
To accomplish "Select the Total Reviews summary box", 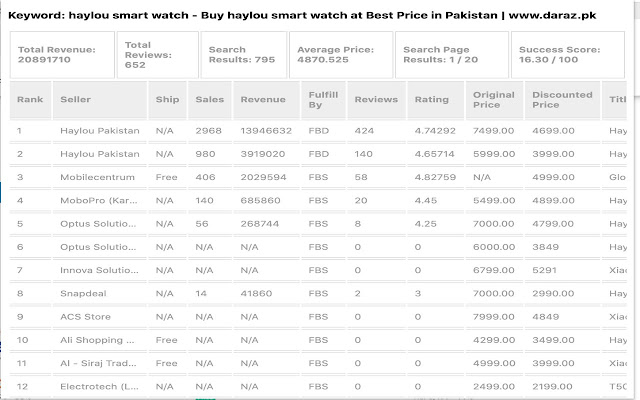I will pos(158,55).
